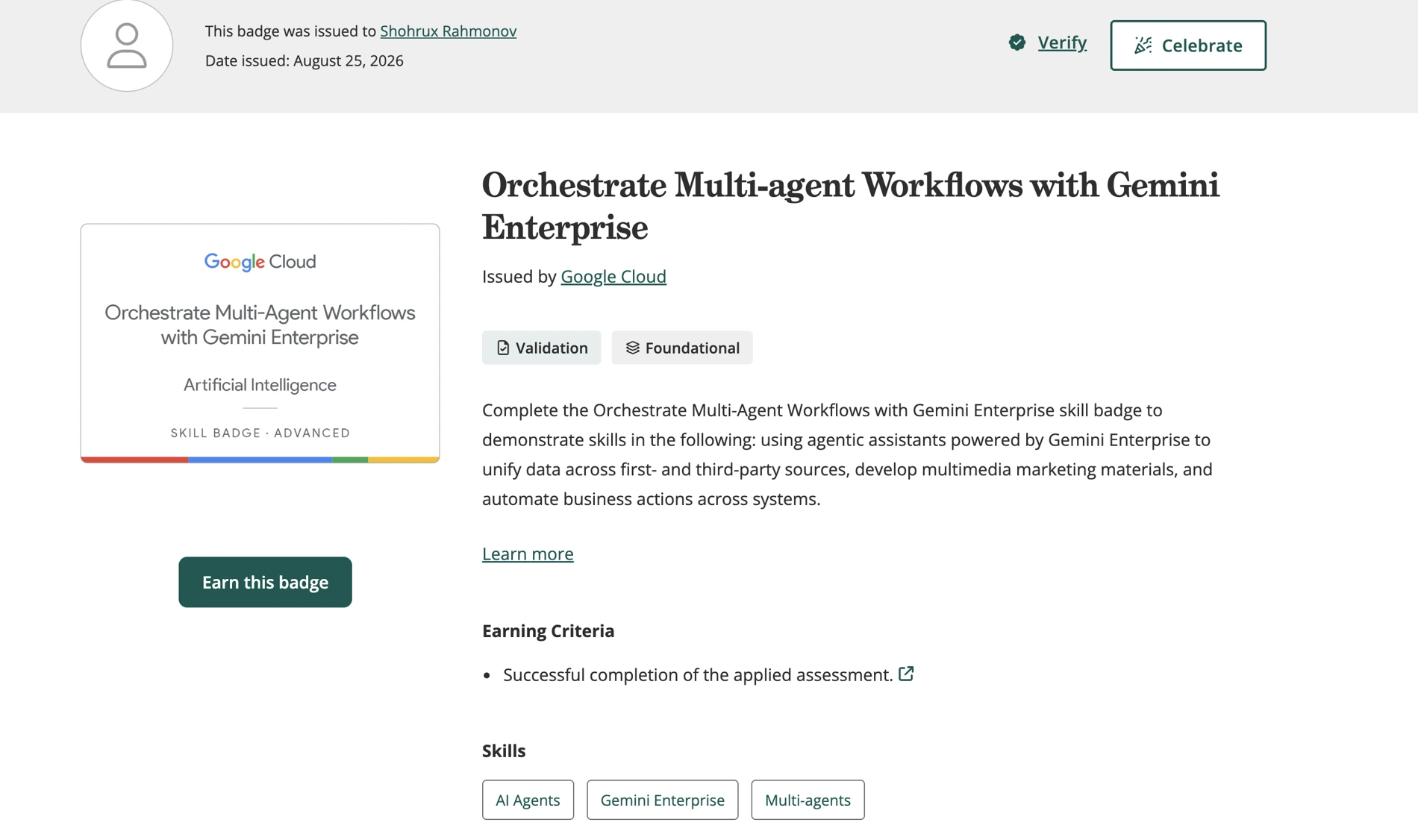Click the 'Skills' heading
The image size is (1418, 840).
point(504,750)
